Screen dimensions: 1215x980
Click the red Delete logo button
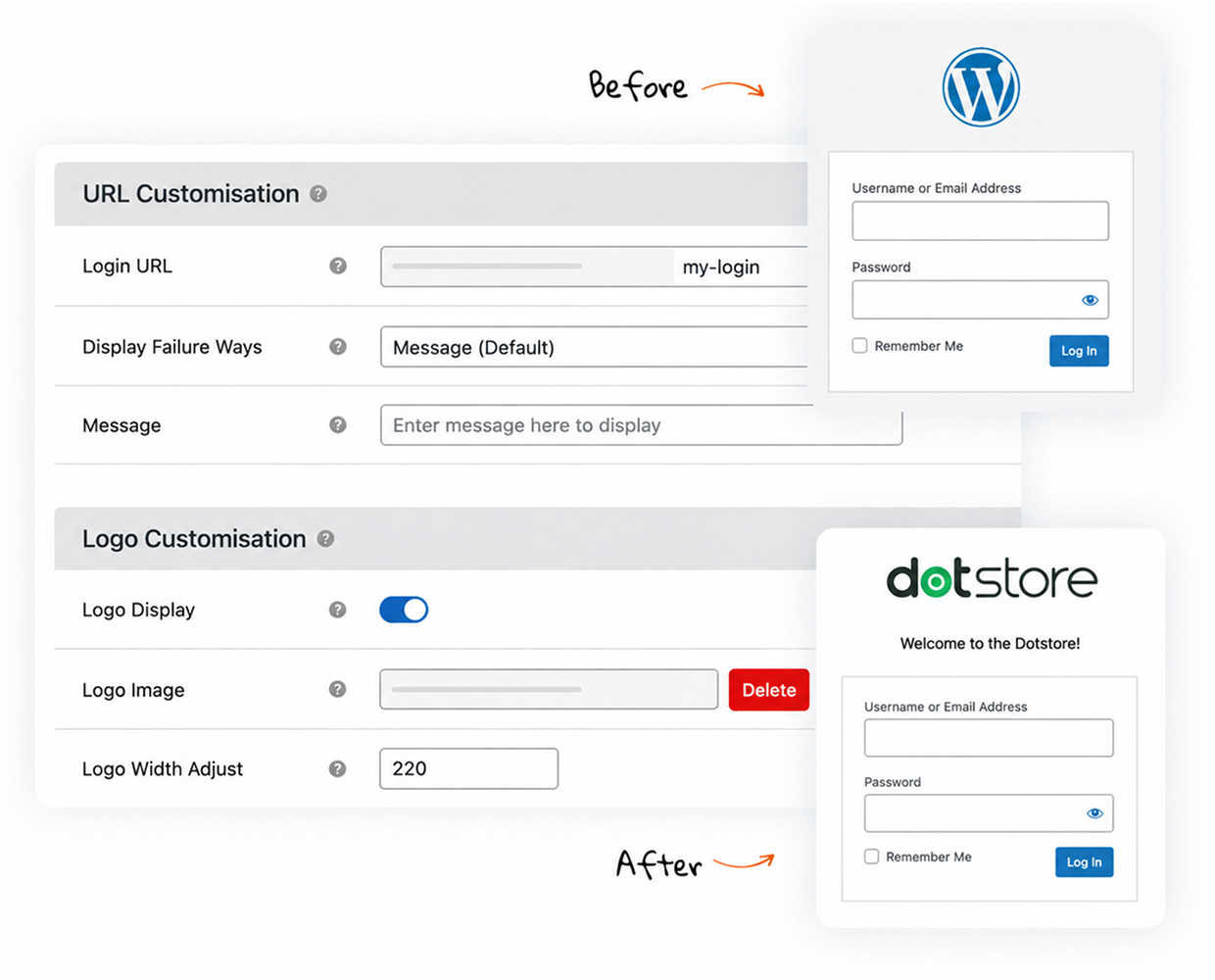point(769,690)
